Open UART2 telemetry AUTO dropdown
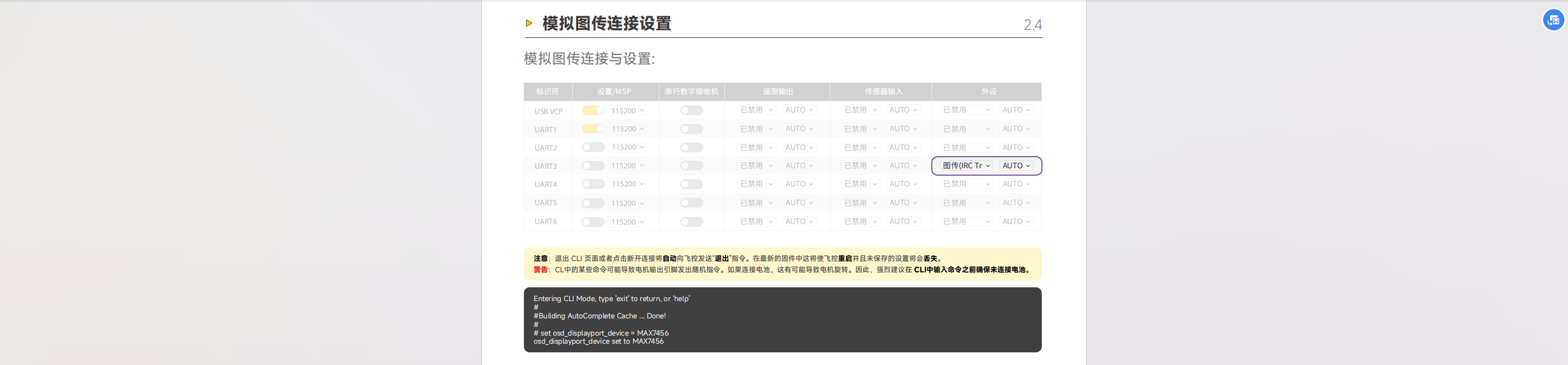This screenshot has height=365, width=1568. pyautogui.click(x=799, y=148)
